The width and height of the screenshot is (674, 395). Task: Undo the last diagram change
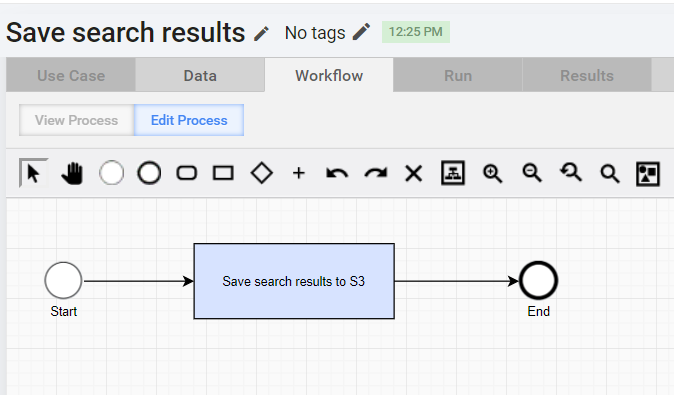pyautogui.click(x=337, y=173)
